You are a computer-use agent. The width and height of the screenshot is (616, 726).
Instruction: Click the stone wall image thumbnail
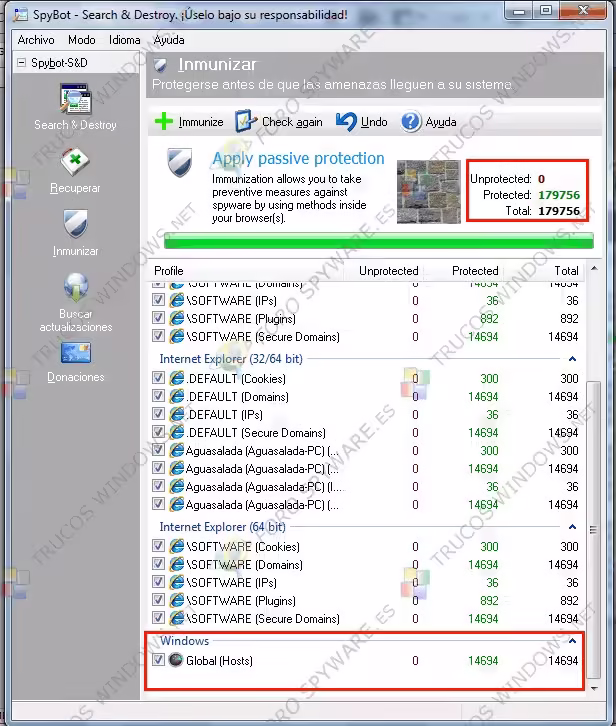click(428, 192)
